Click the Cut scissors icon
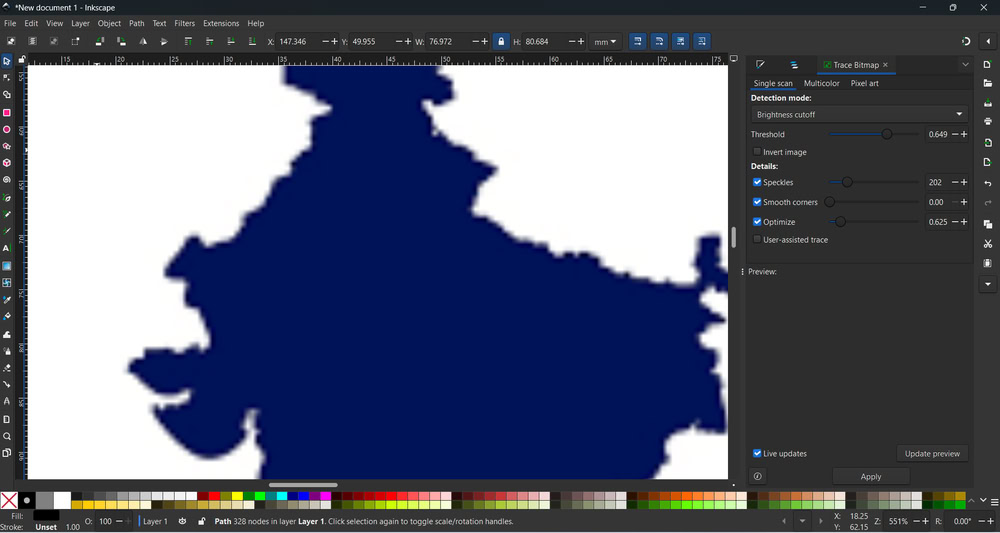This screenshot has width=1000, height=533. pos(988,244)
